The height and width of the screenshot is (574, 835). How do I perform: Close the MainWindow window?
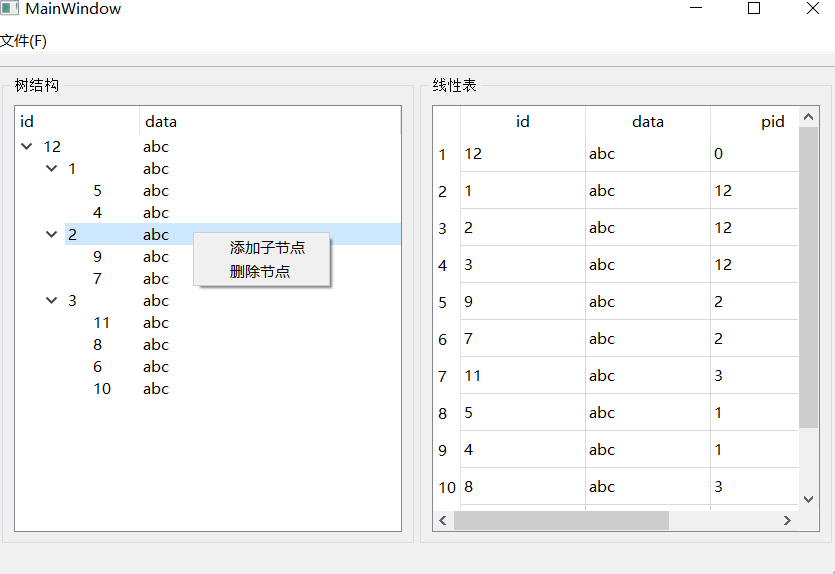pyautogui.click(x=813, y=8)
